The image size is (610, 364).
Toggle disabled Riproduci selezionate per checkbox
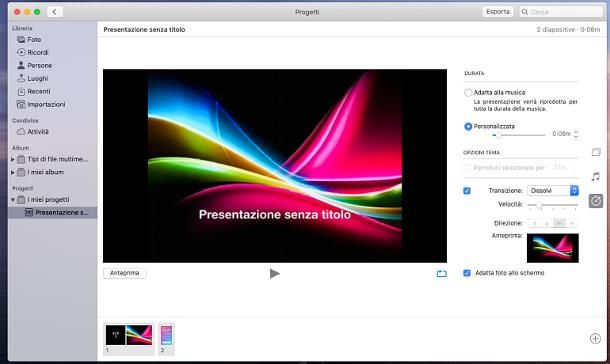pos(467,168)
